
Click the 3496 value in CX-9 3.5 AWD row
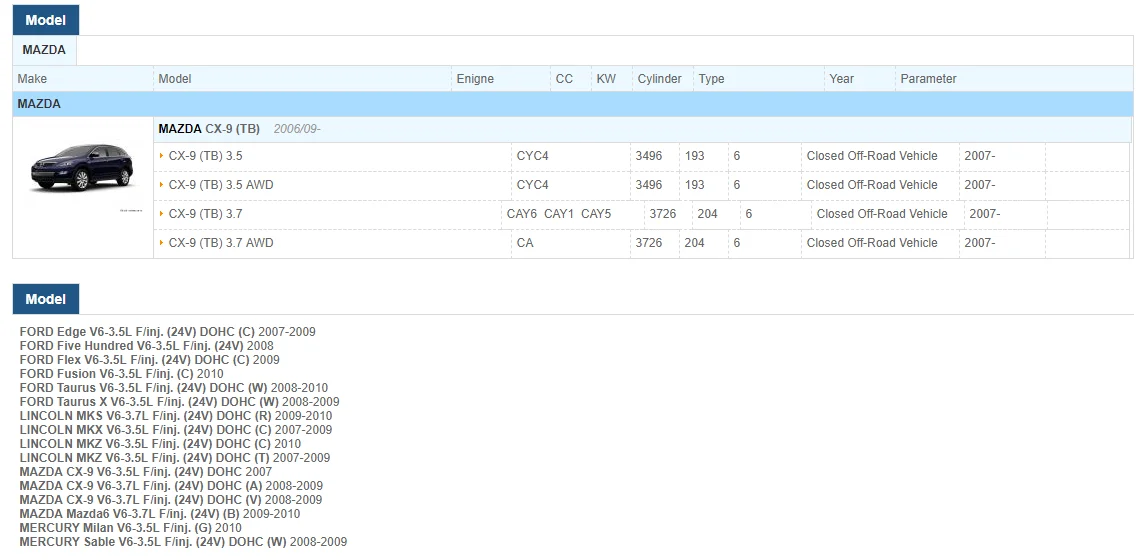click(648, 185)
